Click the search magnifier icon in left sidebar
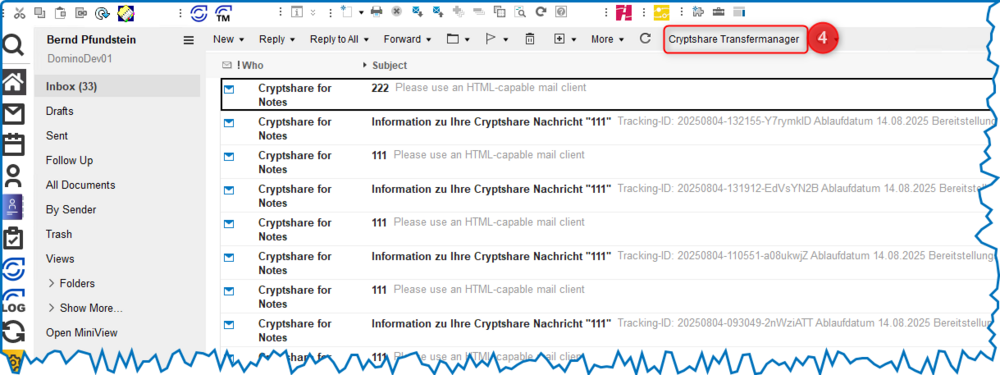This screenshot has height=375, width=1000. (13, 46)
